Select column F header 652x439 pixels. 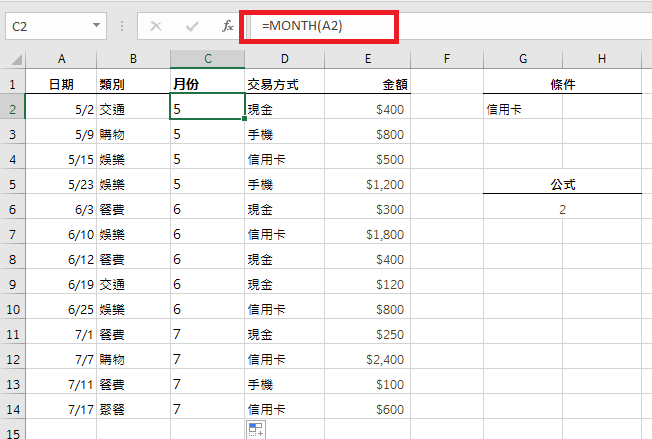coord(447,59)
